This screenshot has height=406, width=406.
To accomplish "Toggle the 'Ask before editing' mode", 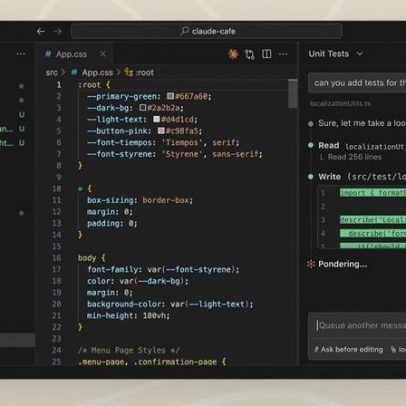I will click(x=349, y=349).
